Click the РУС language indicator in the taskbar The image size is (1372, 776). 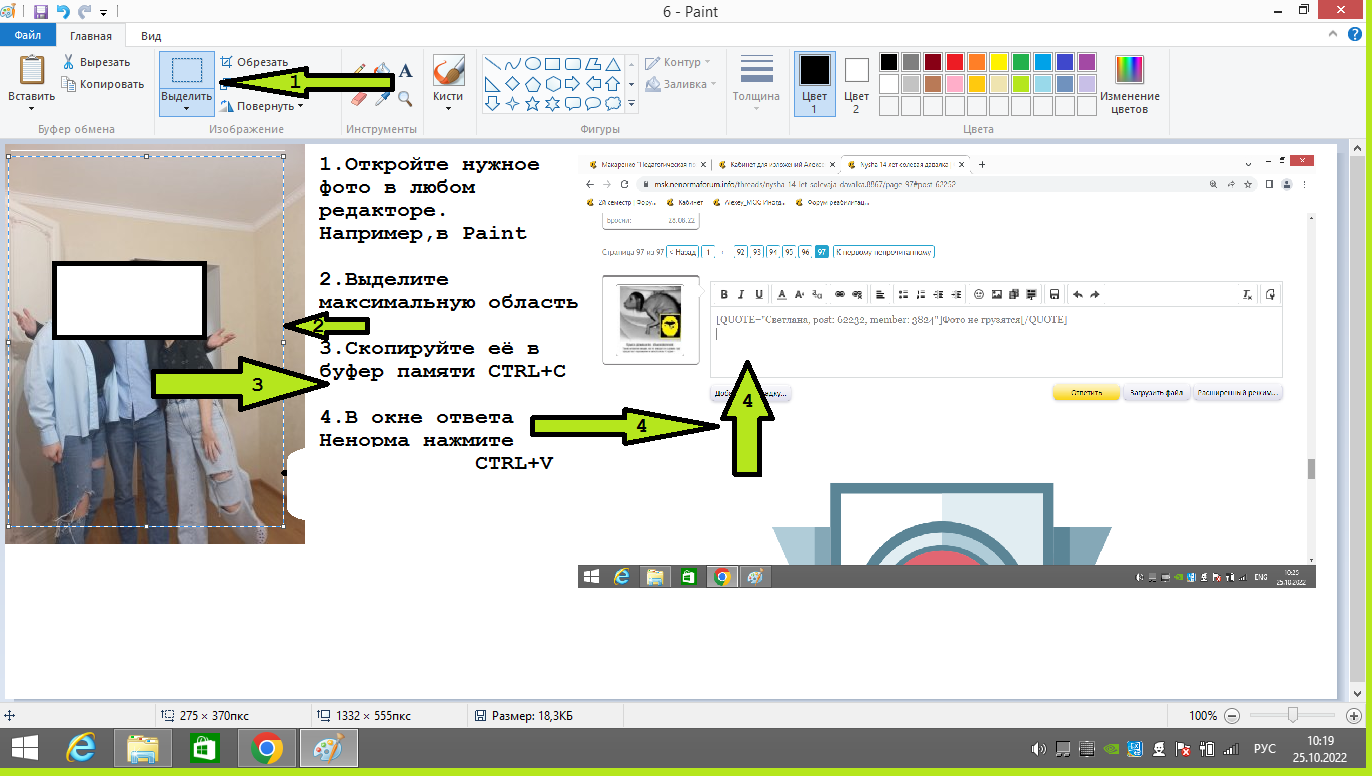tap(1264, 748)
